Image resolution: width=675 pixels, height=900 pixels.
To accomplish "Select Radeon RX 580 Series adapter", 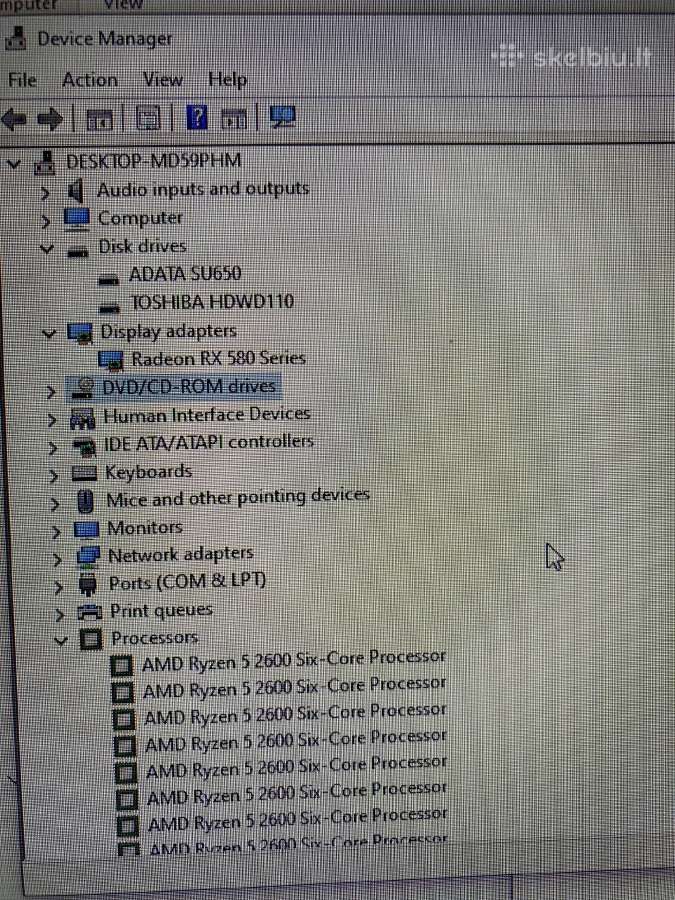I will pyautogui.click(x=218, y=358).
